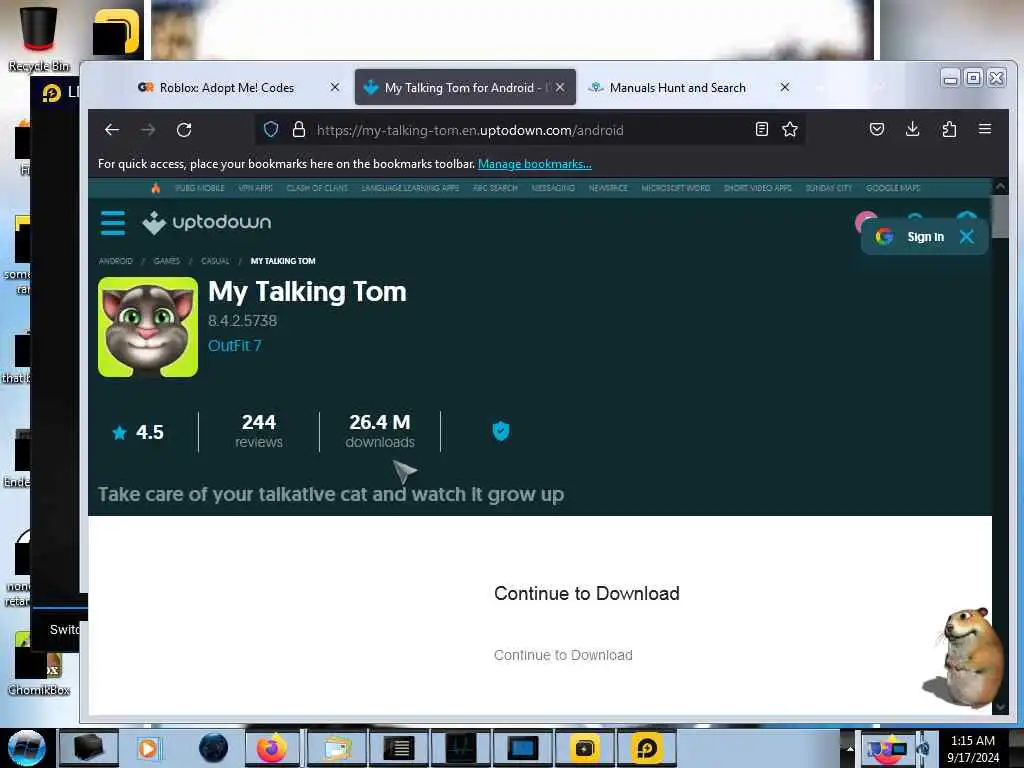
Task: Open PUBG MOBILE in top bar
Action: coord(200,188)
